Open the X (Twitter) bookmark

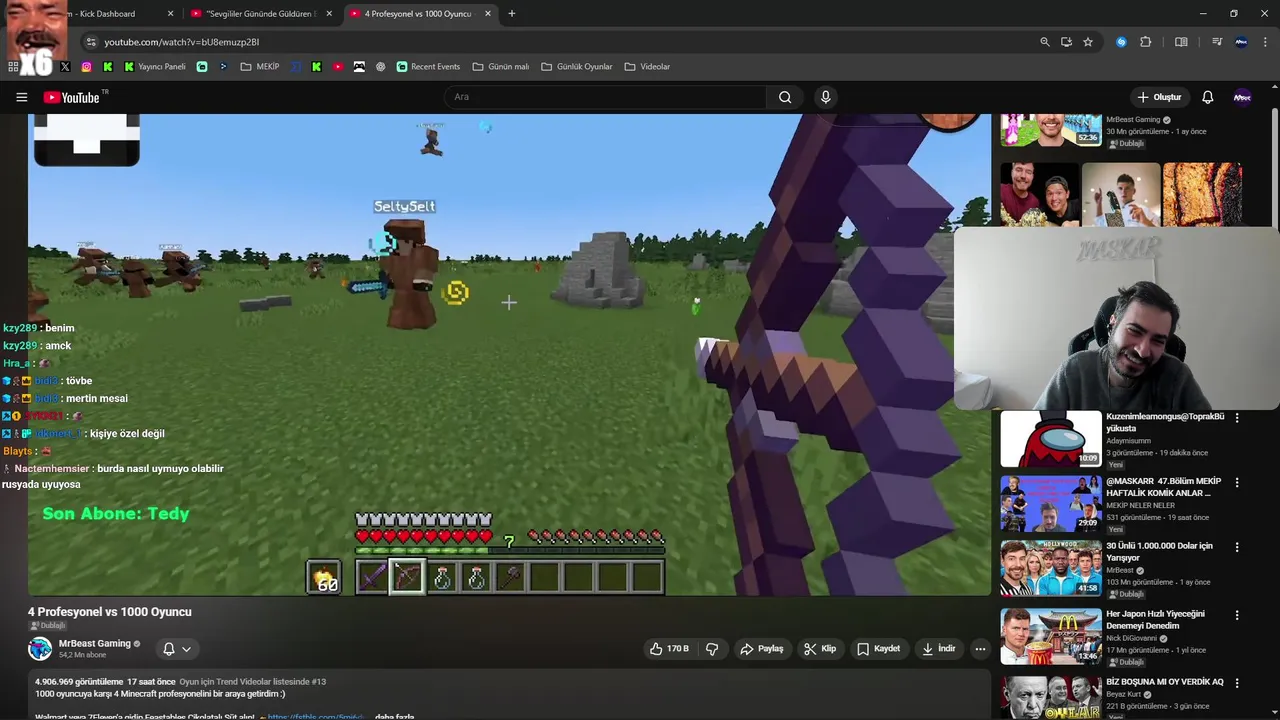point(65,67)
